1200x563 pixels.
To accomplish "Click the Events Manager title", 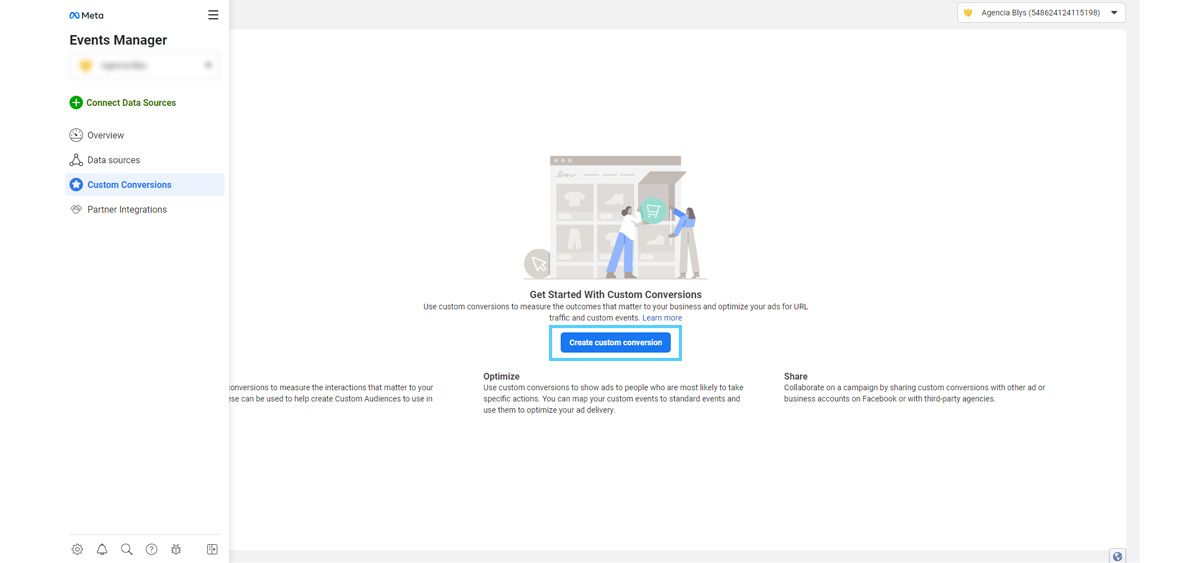I will (x=118, y=40).
